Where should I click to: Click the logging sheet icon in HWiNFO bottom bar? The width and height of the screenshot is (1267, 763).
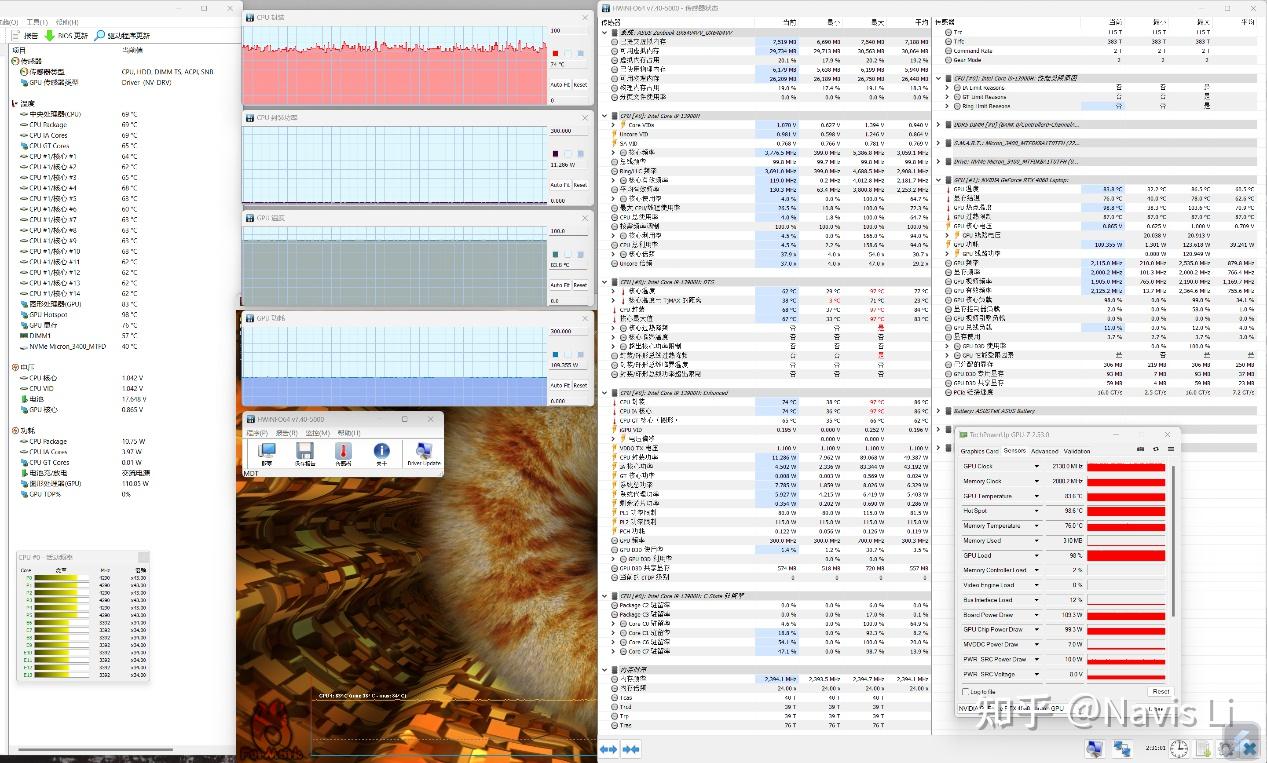pos(1204,748)
